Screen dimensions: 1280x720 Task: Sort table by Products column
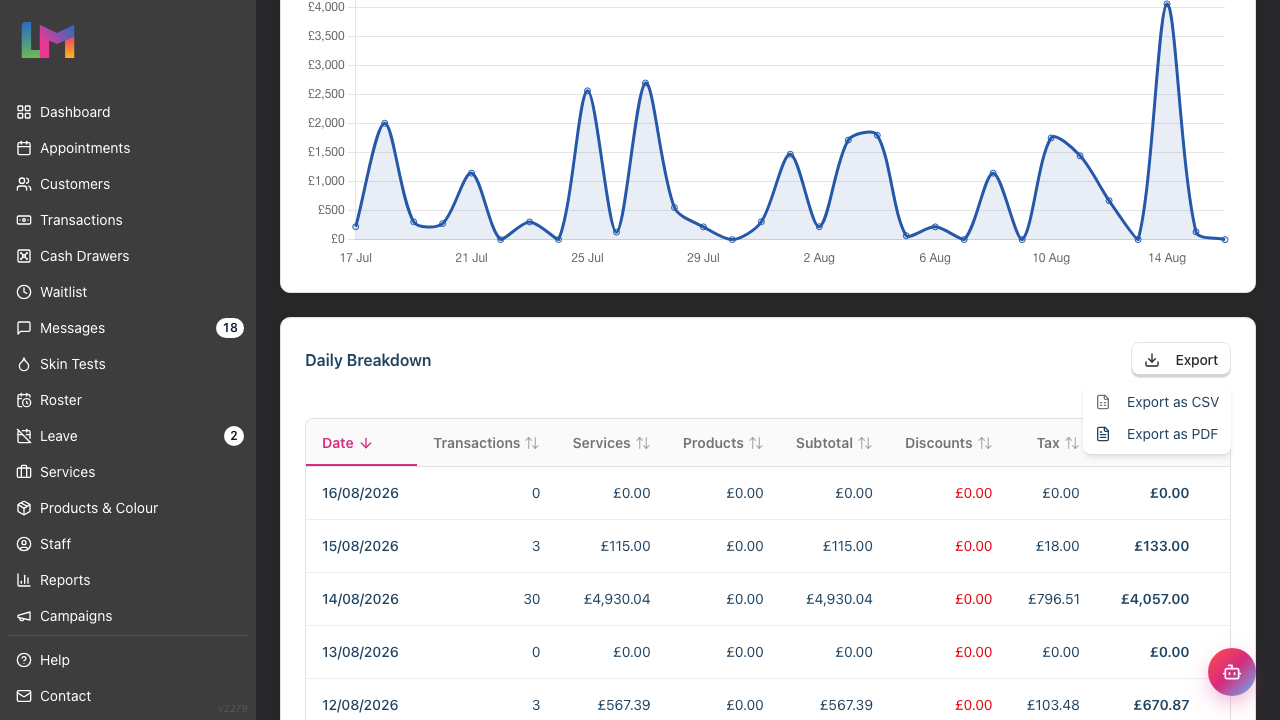coord(723,443)
